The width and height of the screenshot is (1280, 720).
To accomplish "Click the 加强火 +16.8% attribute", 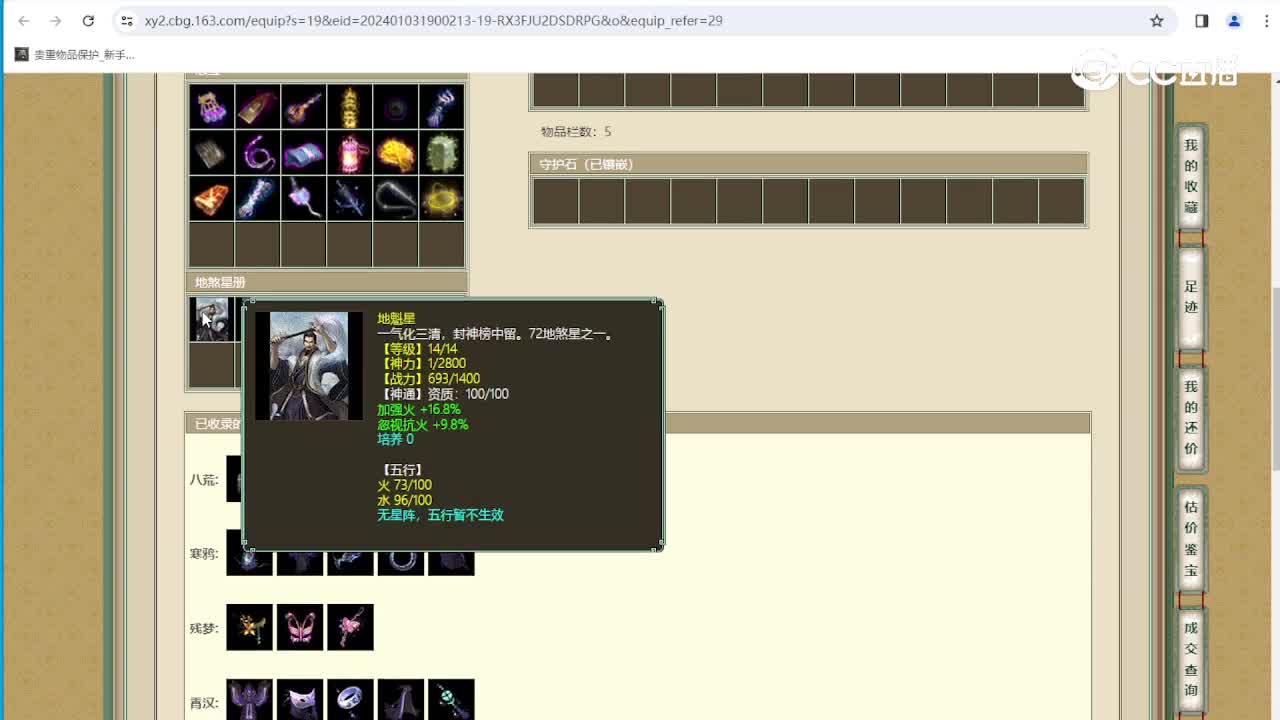I will (419, 409).
